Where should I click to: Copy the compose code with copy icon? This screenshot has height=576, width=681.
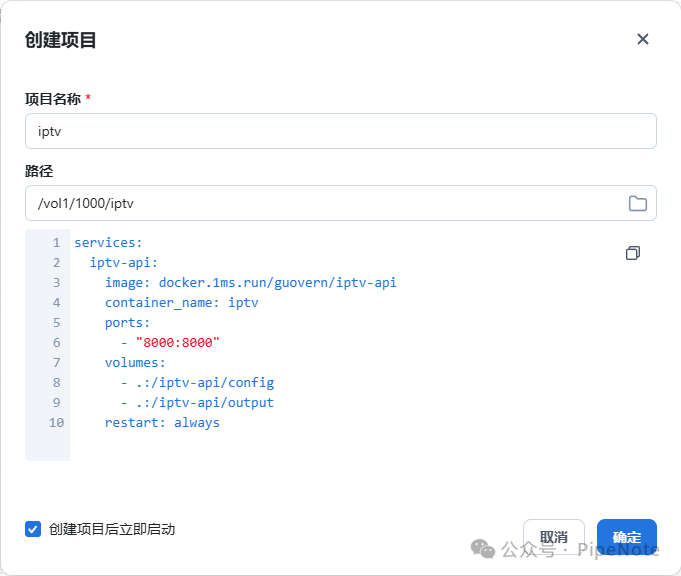point(632,253)
